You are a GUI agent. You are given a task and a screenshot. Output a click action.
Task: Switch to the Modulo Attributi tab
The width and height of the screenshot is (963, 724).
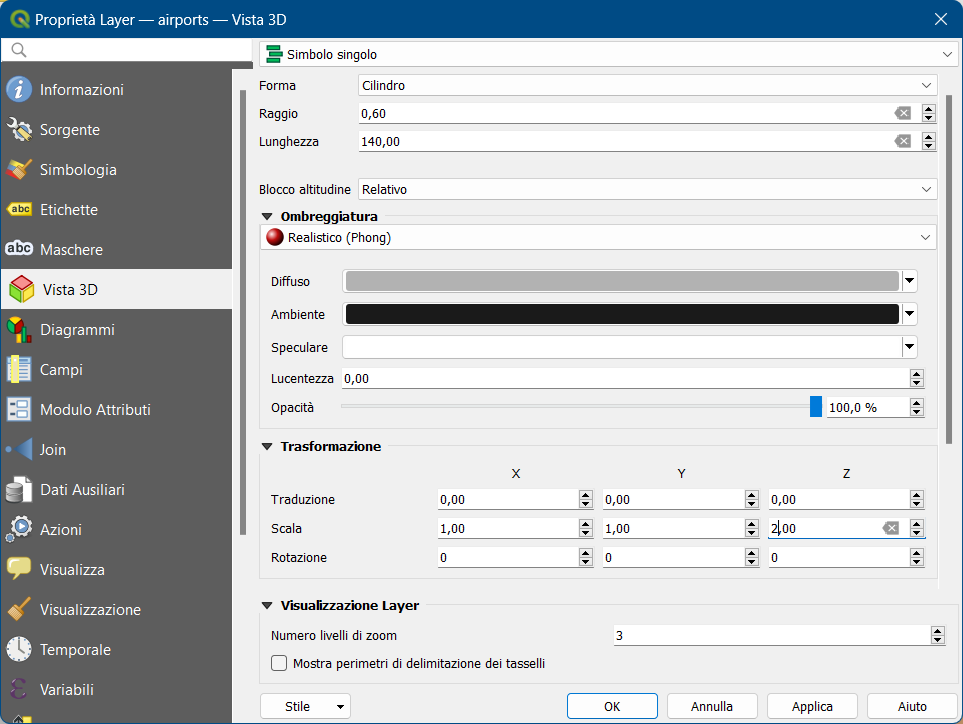click(117, 410)
